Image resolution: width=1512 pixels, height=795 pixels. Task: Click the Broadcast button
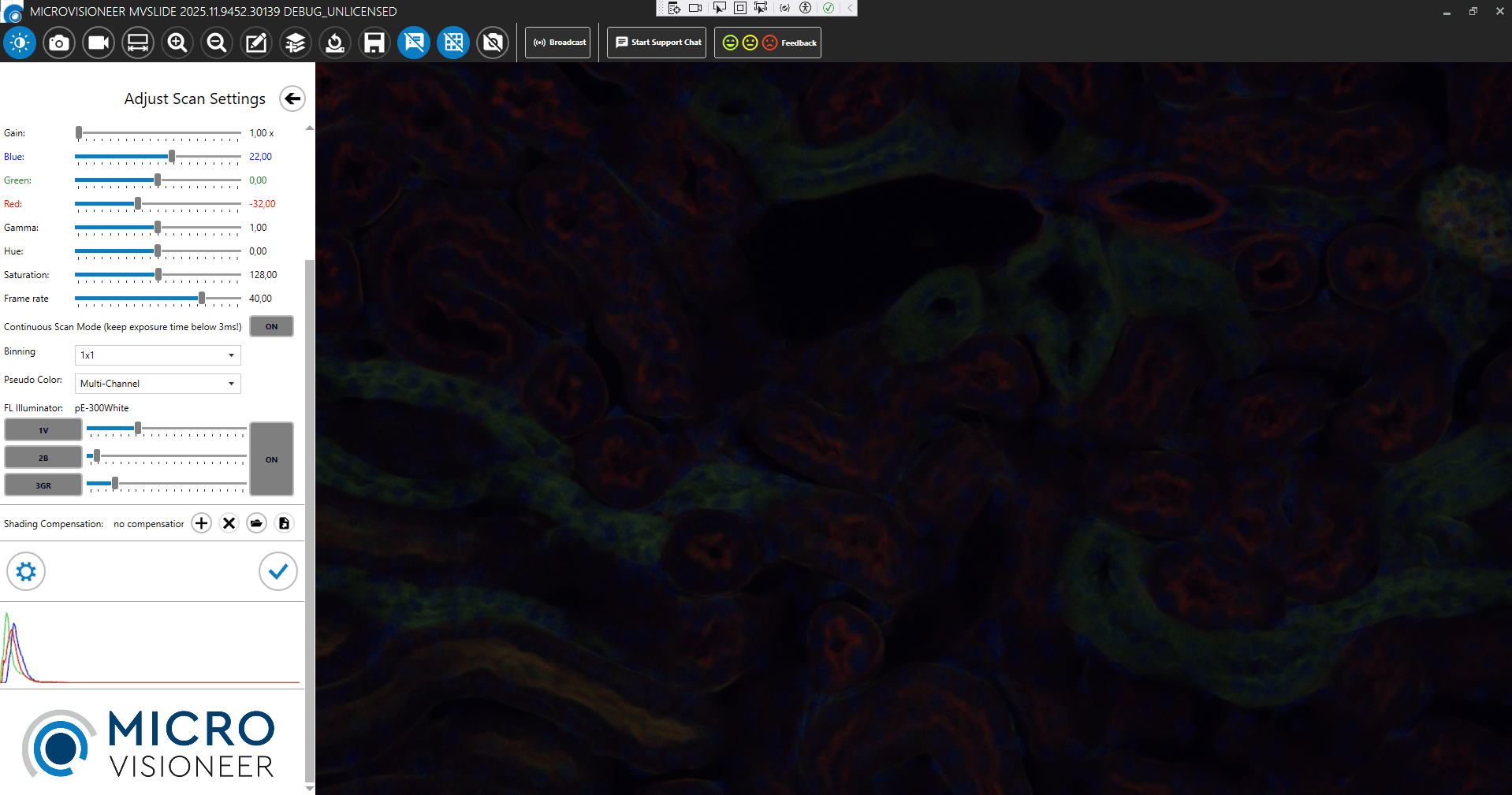click(557, 43)
